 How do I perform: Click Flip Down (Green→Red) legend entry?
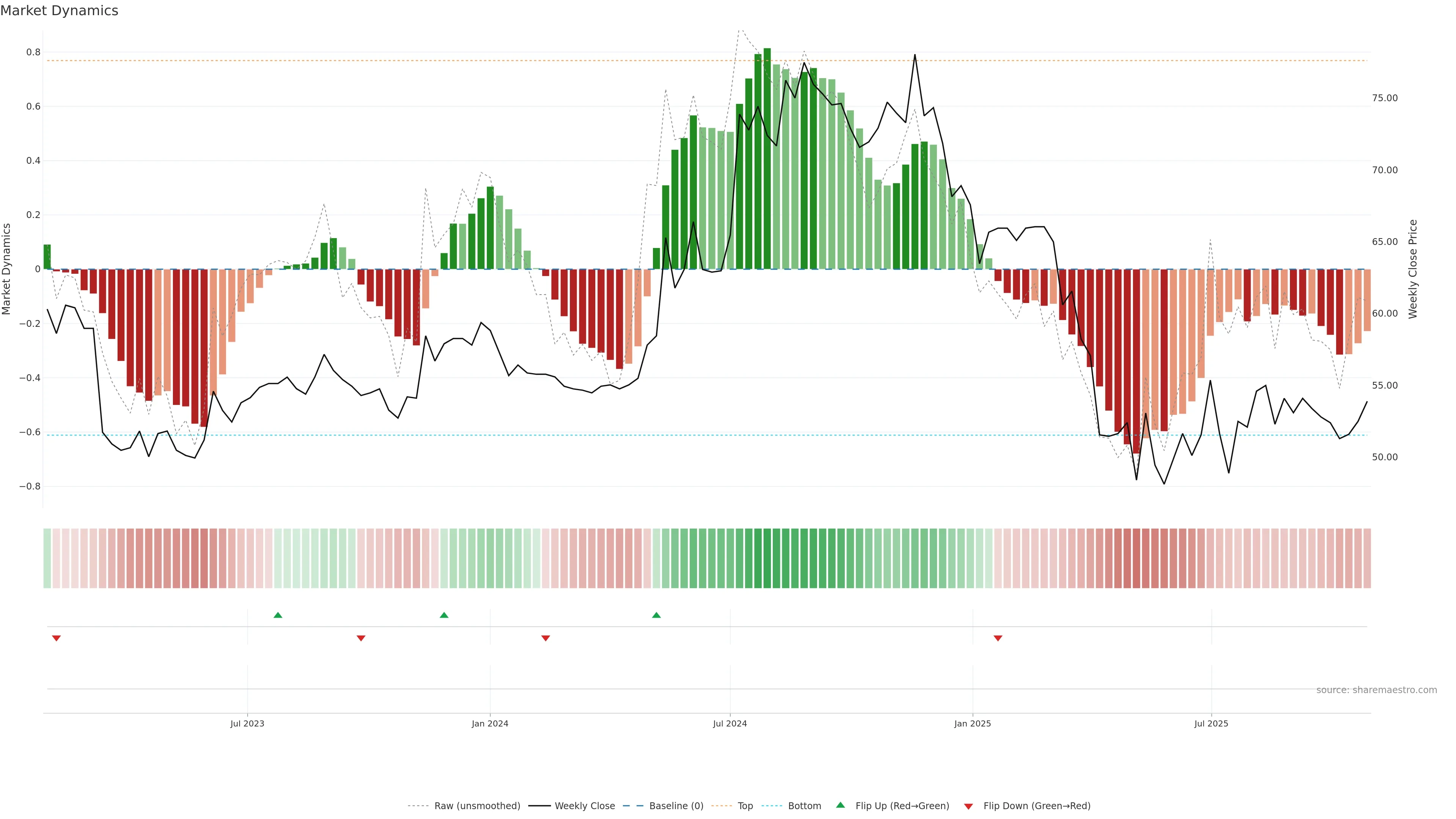pos(1037,806)
